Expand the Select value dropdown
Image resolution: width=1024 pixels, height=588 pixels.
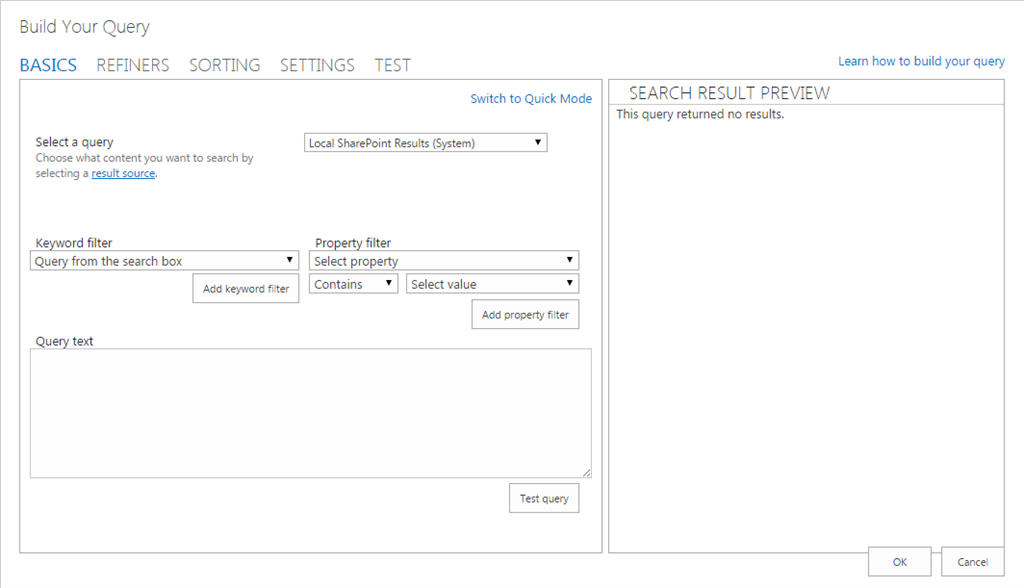pos(492,284)
